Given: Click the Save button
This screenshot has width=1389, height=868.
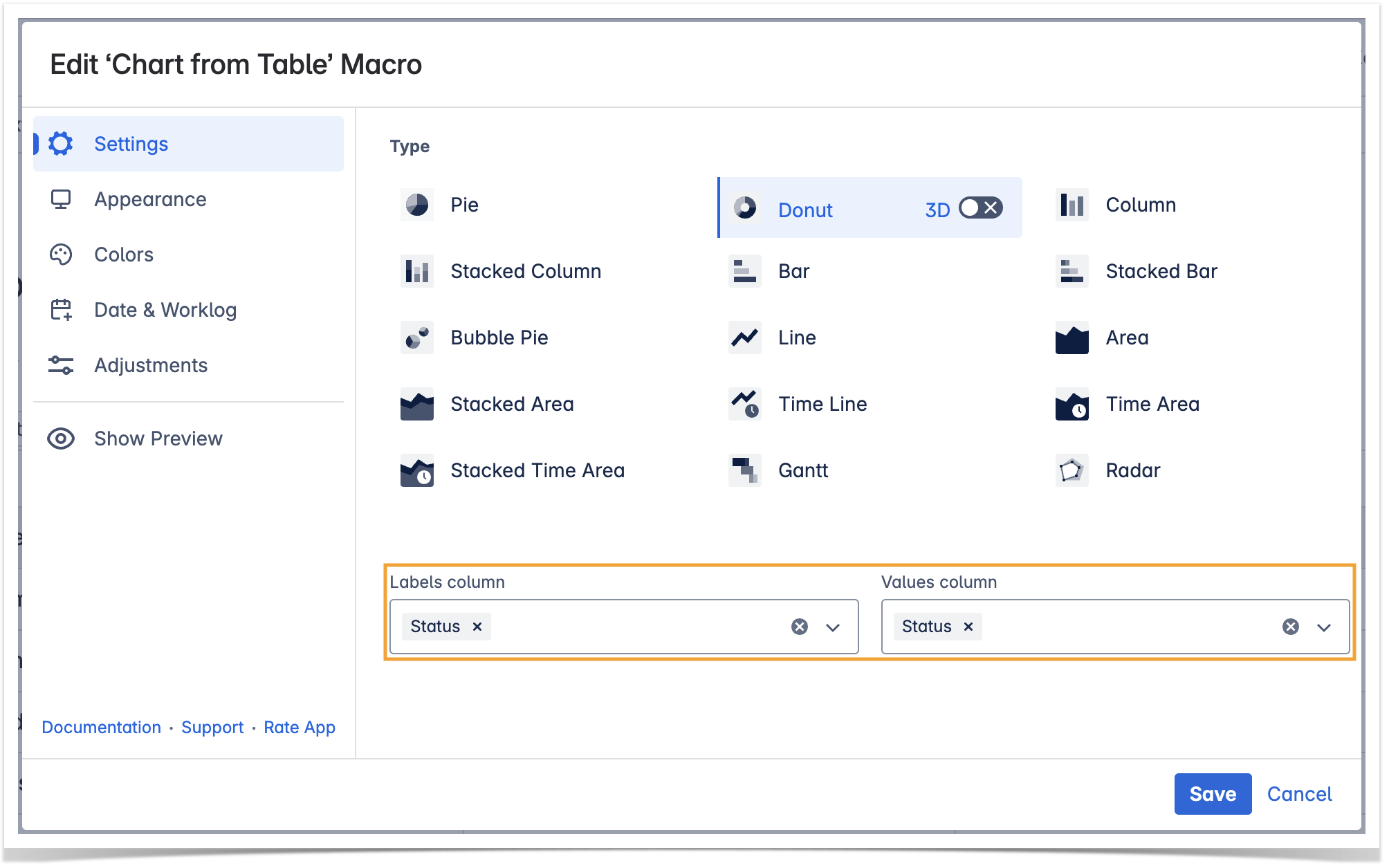Looking at the screenshot, I should pos(1212,794).
